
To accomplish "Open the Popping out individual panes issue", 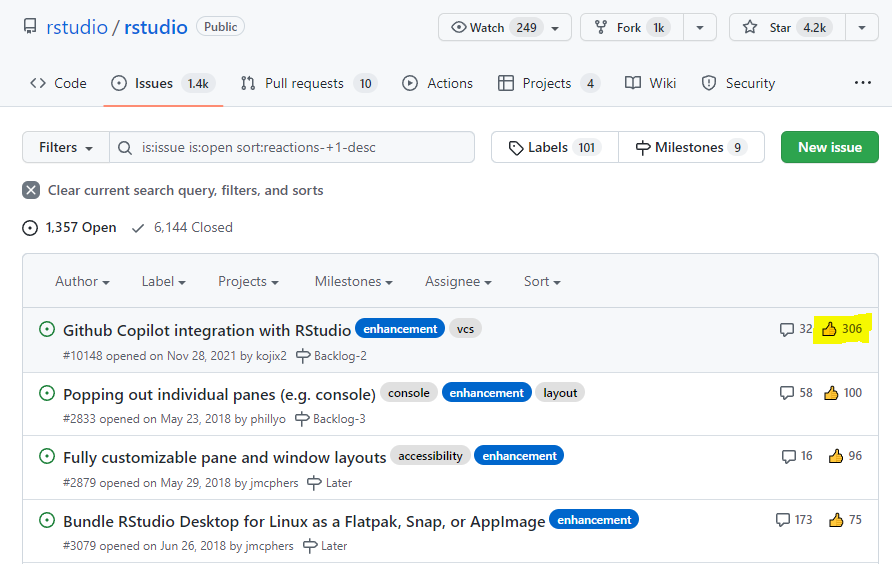I will (220, 394).
